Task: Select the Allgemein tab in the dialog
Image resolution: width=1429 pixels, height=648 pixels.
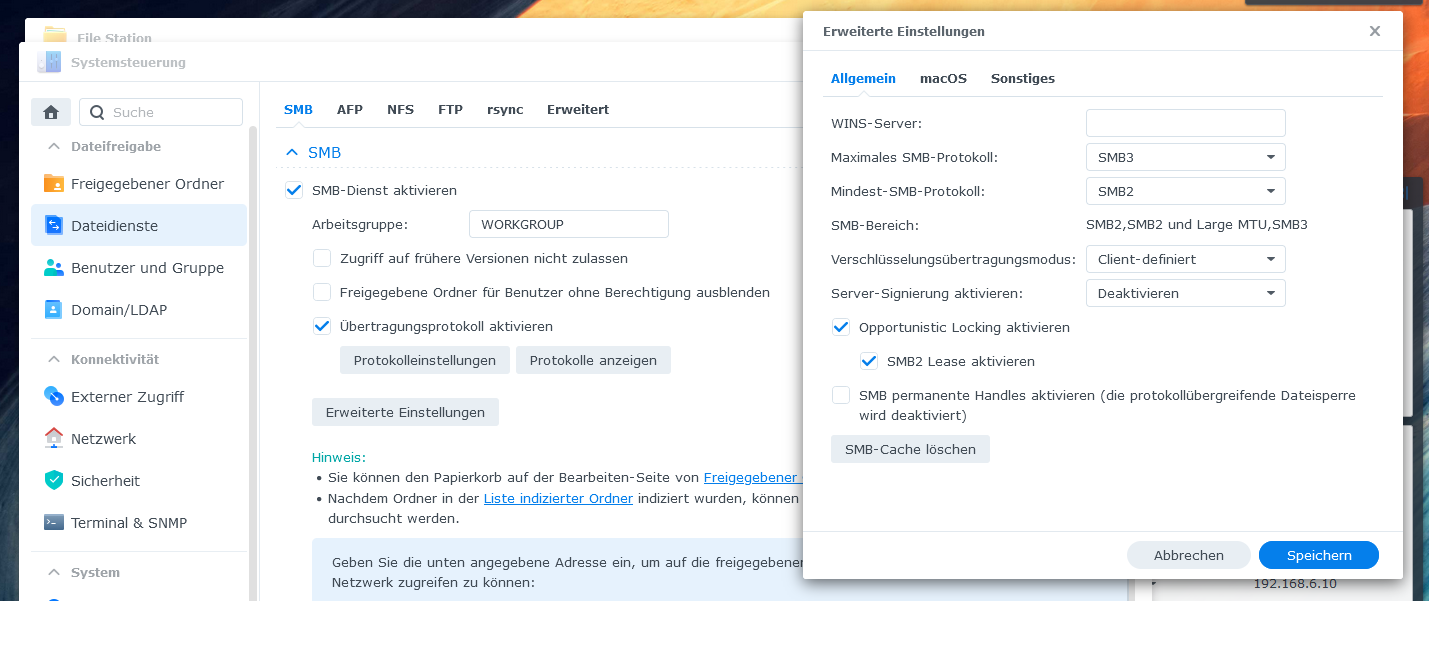Action: click(x=863, y=78)
